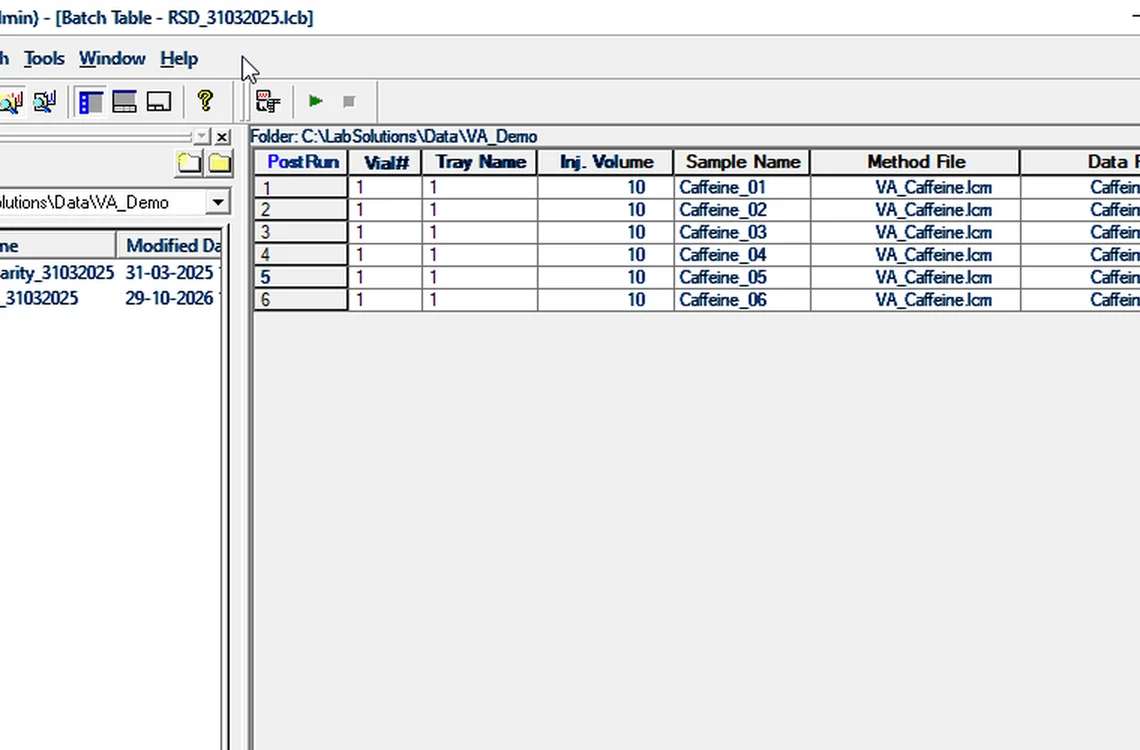The image size is (1140, 750).
Task: Click the Sample Name column header
Action: 742,161
